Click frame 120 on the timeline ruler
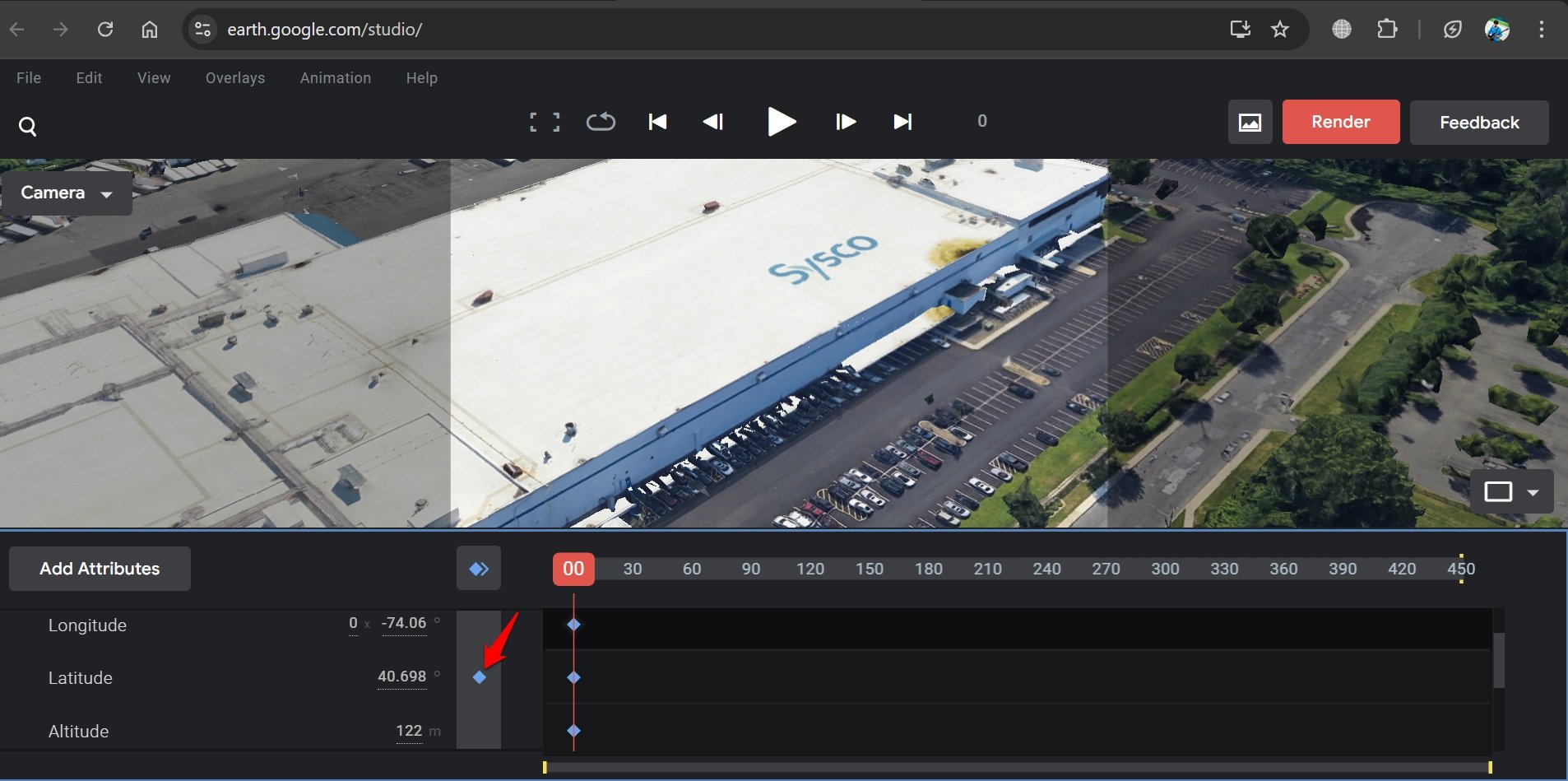 point(810,569)
